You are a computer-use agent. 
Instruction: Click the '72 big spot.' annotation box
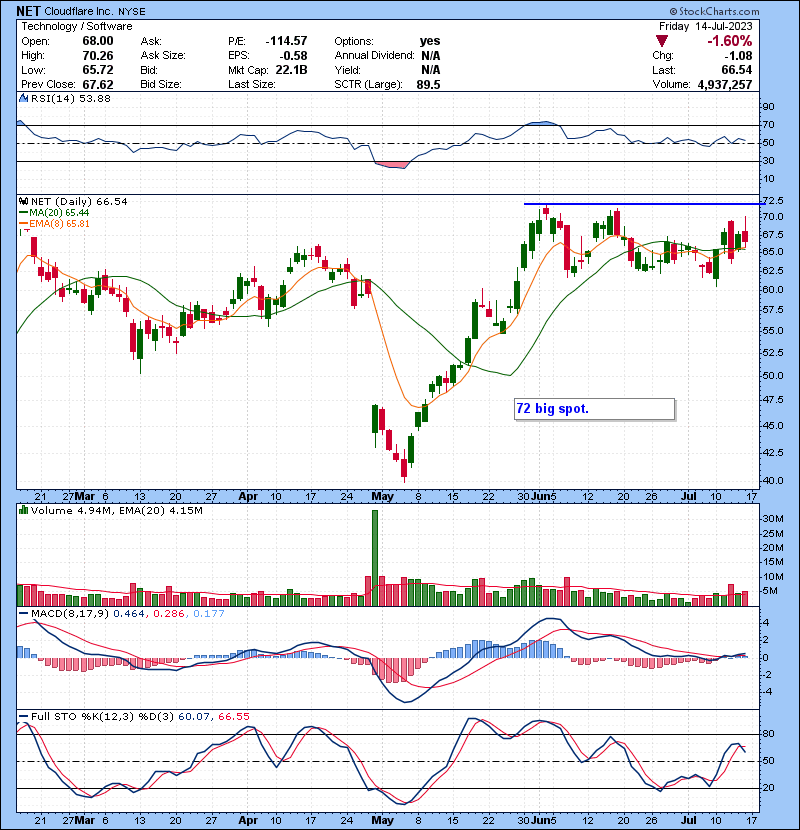594,409
